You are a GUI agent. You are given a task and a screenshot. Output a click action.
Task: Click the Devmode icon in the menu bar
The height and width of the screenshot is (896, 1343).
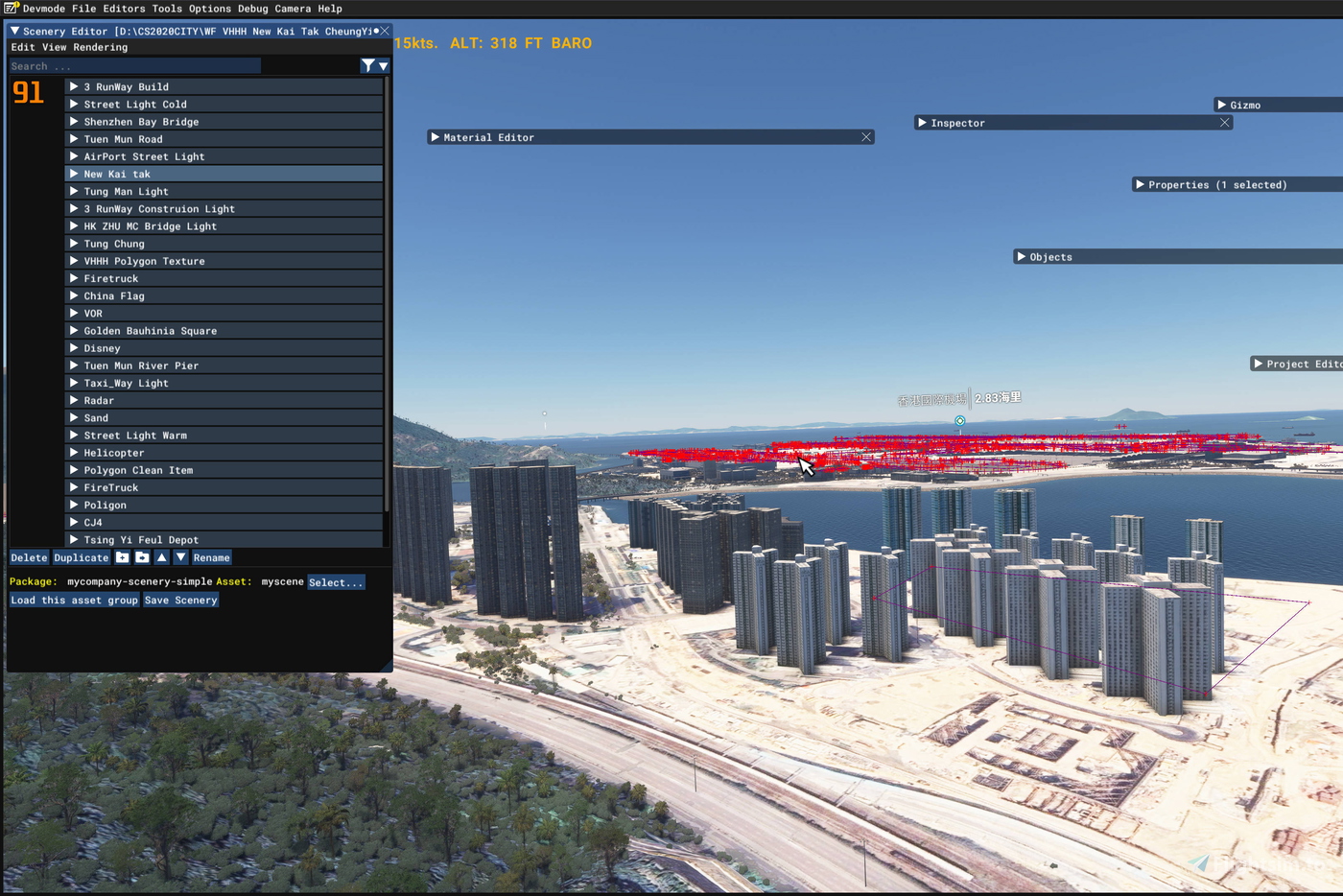tap(11, 9)
